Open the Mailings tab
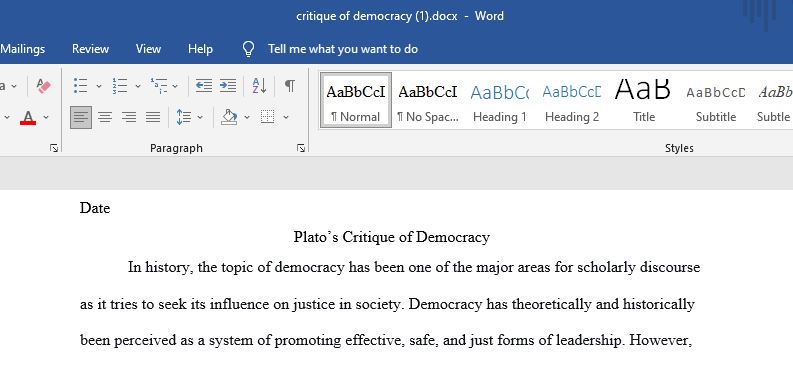This screenshot has width=793, height=365. pos(23,49)
